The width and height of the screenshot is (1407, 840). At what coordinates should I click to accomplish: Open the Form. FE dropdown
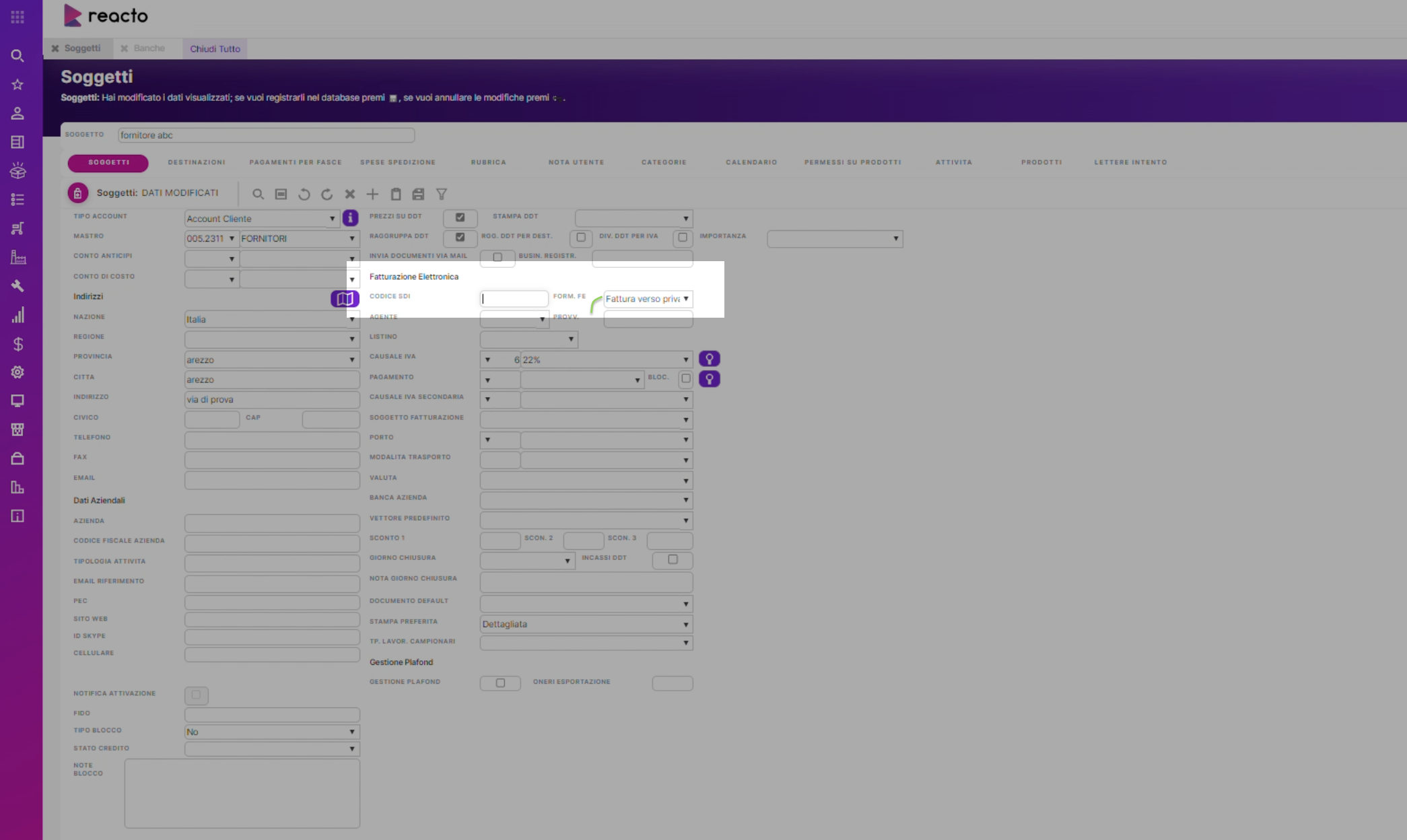point(648,299)
